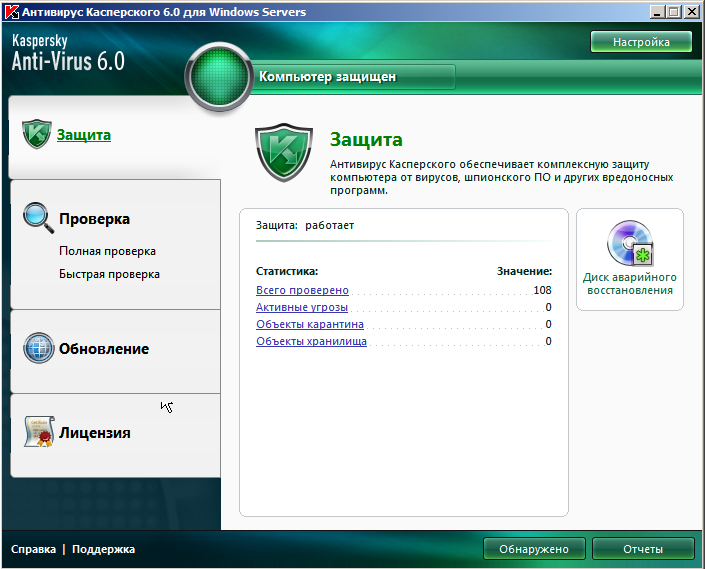Open the Объекты карантина link
Viewport: 705px width, 569px height.
[x=310, y=324]
